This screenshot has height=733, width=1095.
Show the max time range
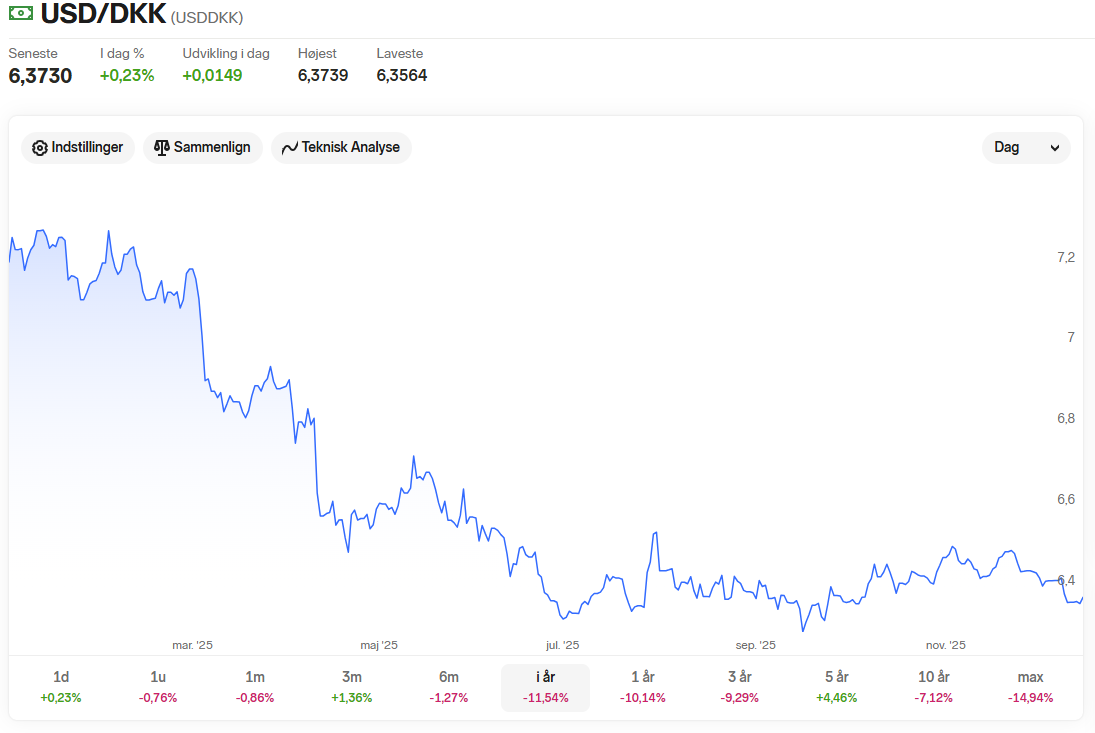[x=1030, y=687]
